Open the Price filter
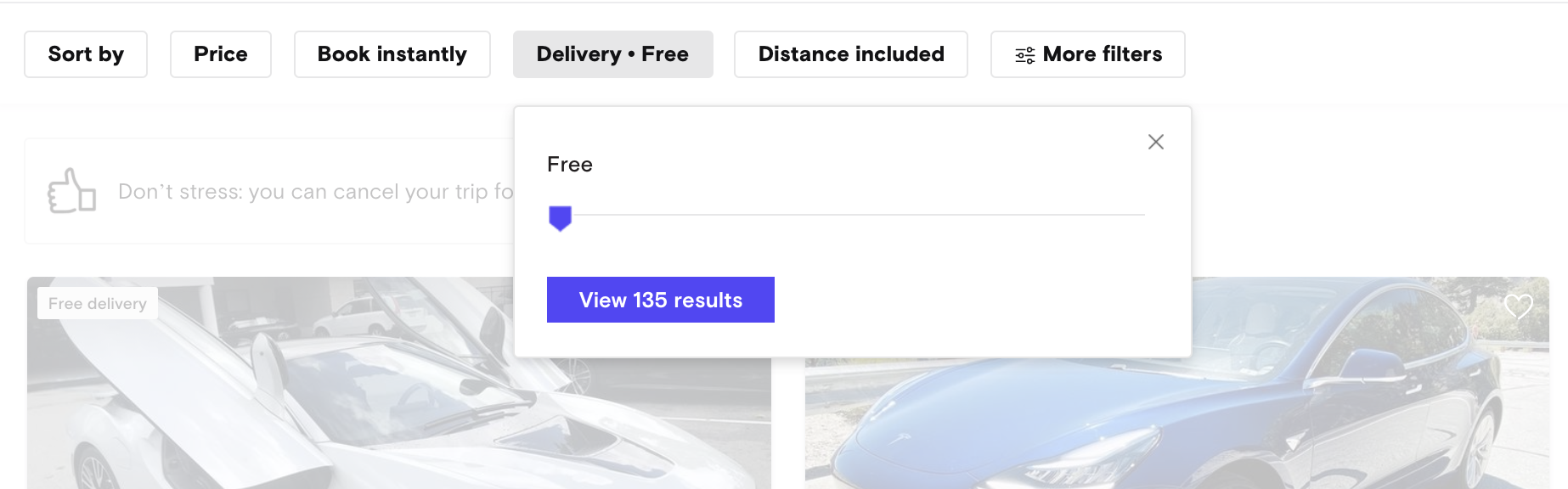1568x489 pixels. coord(220,53)
